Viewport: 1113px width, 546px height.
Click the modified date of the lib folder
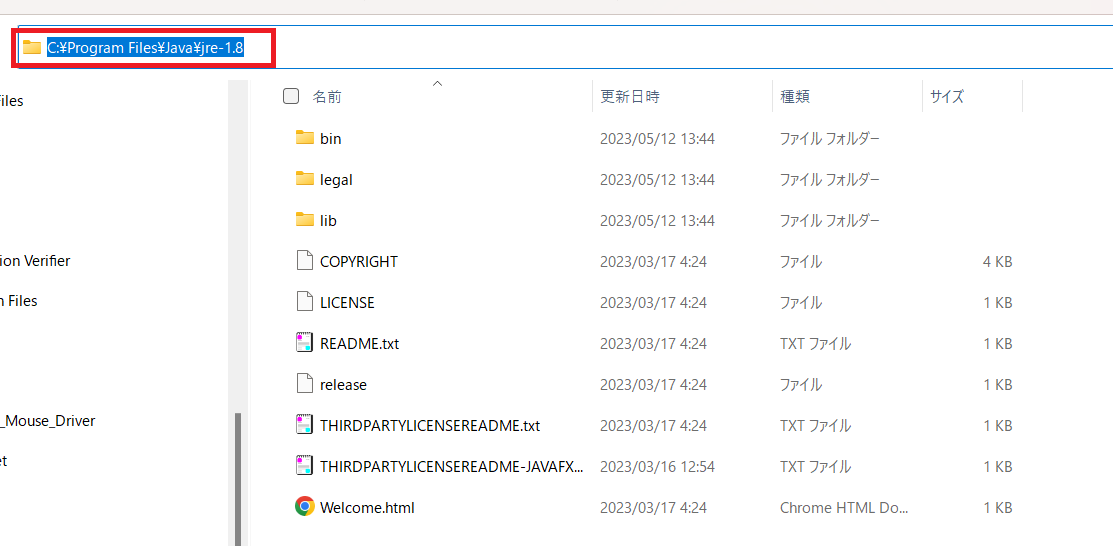pyautogui.click(x=657, y=221)
